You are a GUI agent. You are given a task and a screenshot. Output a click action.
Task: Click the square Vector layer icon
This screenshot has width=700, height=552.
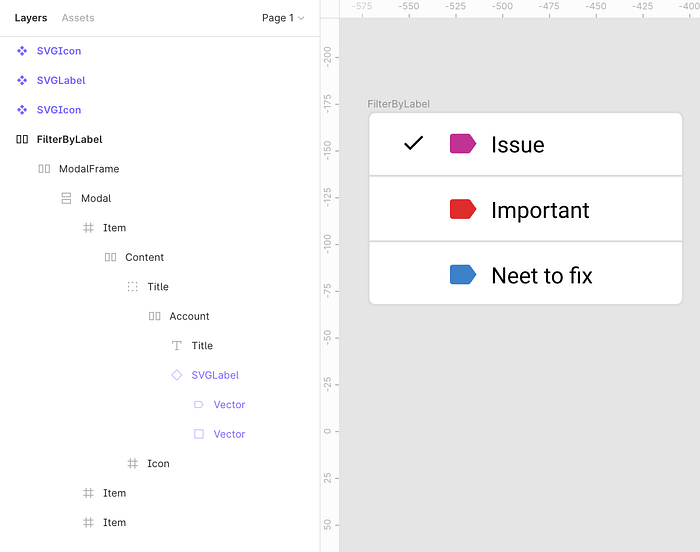pyautogui.click(x=199, y=434)
